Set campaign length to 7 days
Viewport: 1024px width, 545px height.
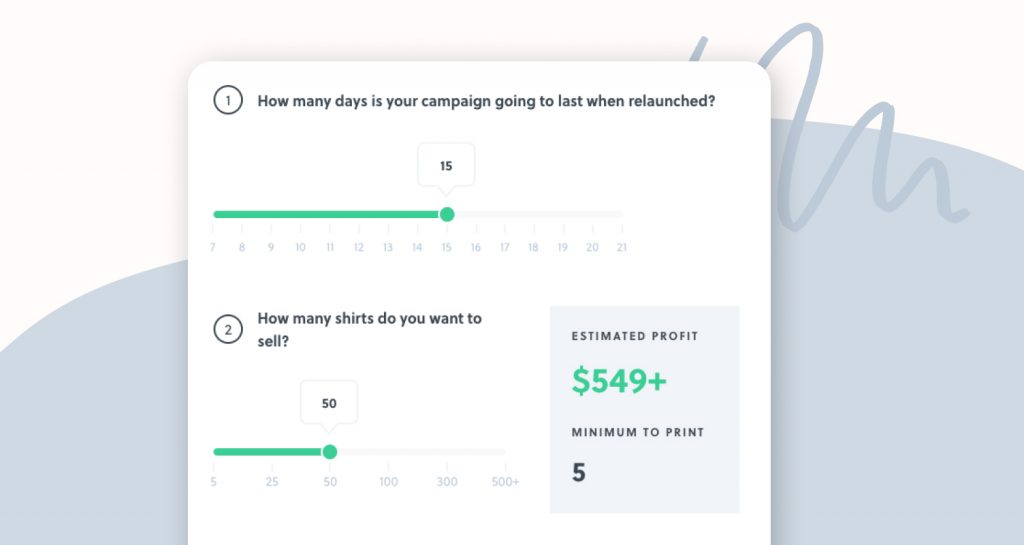213,247
